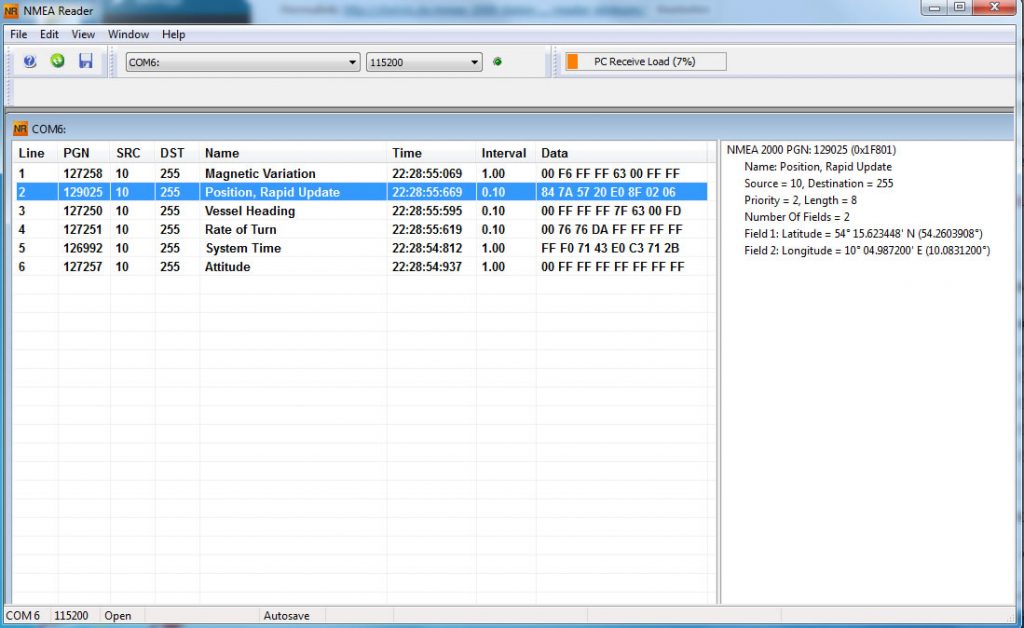Select the "Attitude" row

[360, 267]
